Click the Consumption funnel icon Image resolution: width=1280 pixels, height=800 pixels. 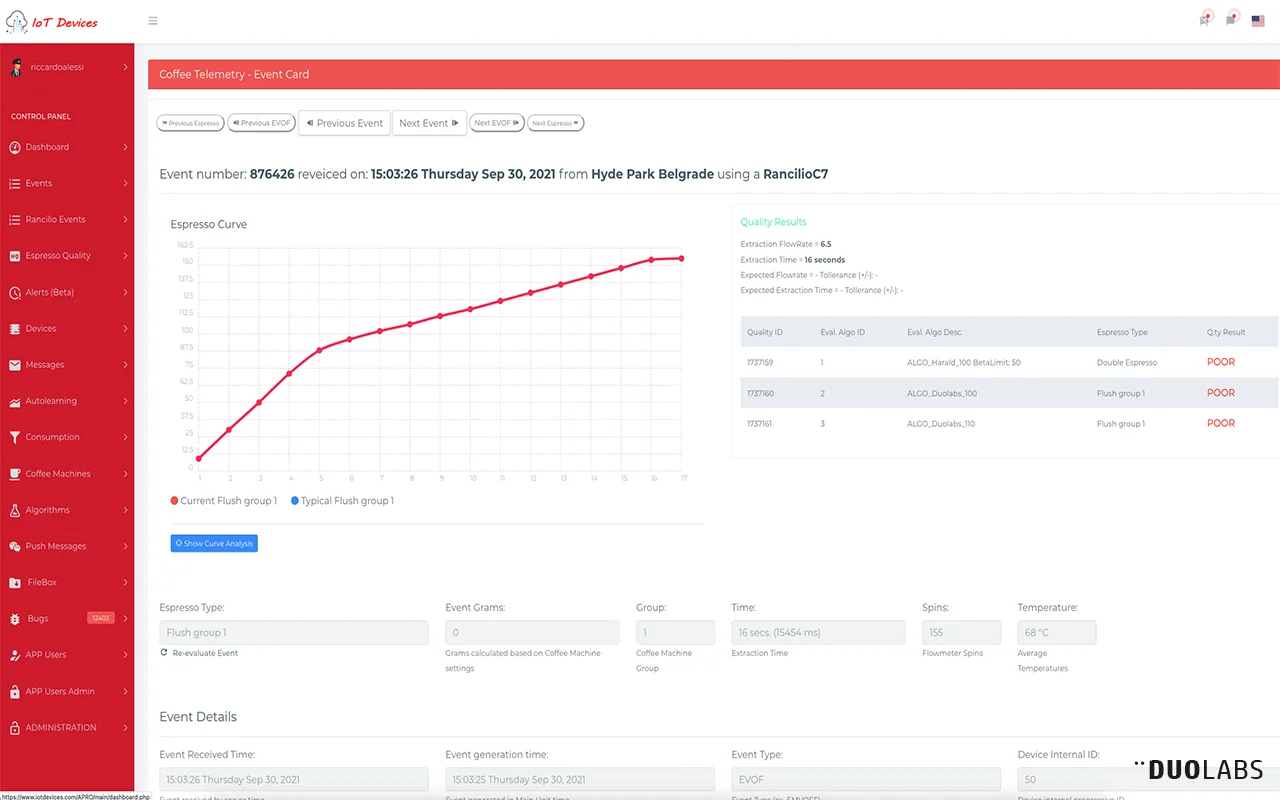15,437
